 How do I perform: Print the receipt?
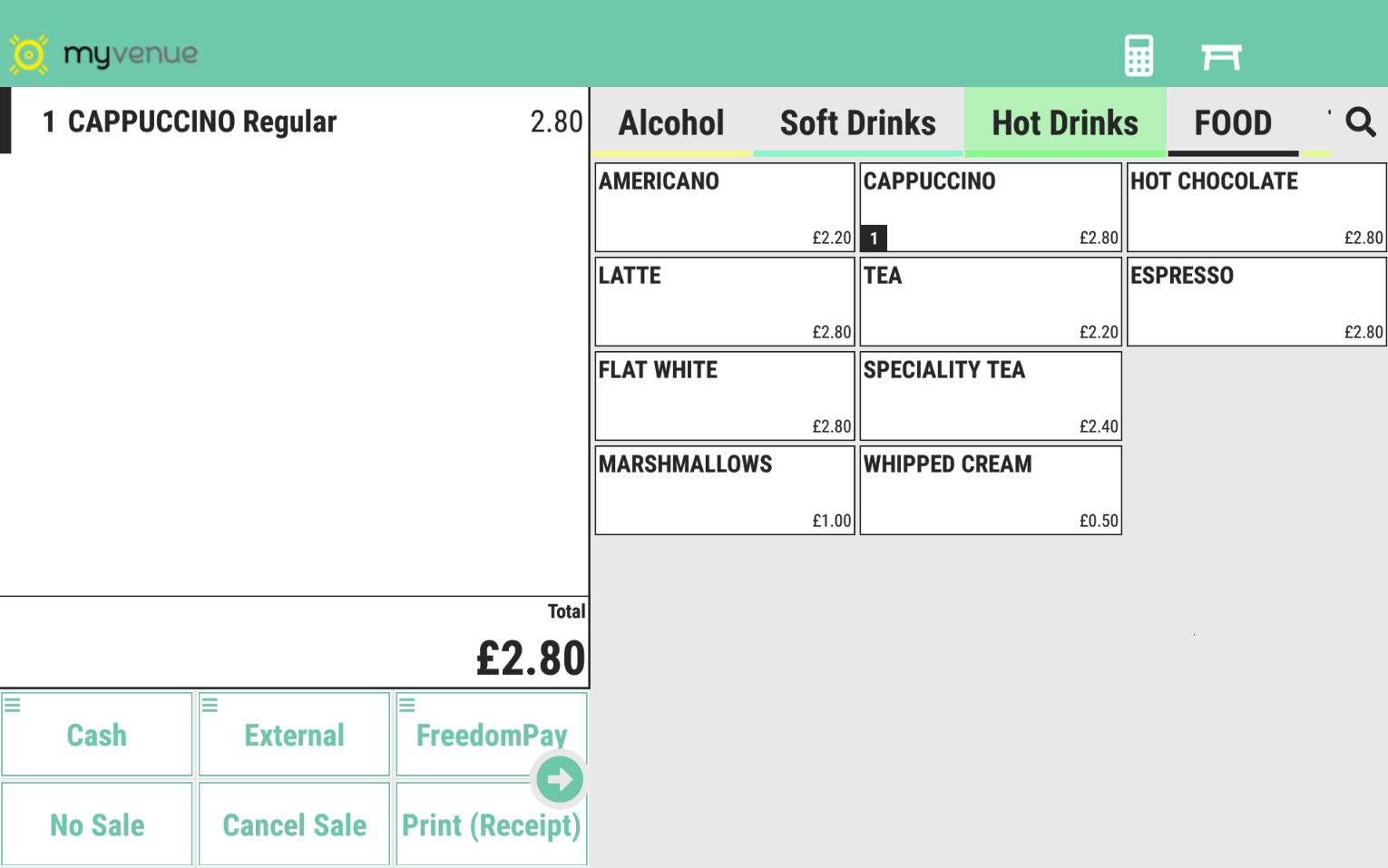(491, 825)
